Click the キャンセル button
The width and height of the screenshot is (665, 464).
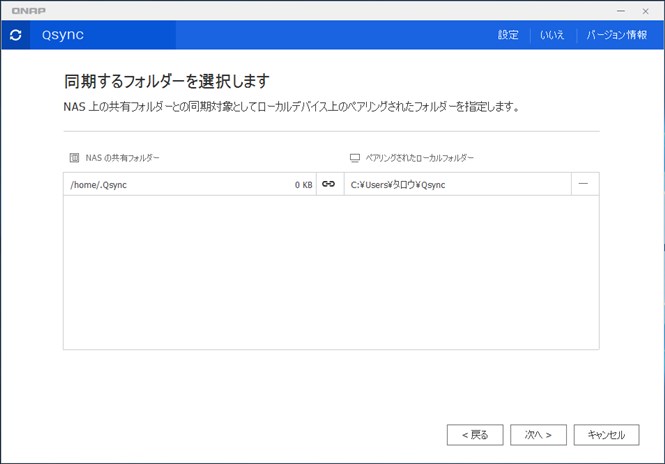[606, 435]
